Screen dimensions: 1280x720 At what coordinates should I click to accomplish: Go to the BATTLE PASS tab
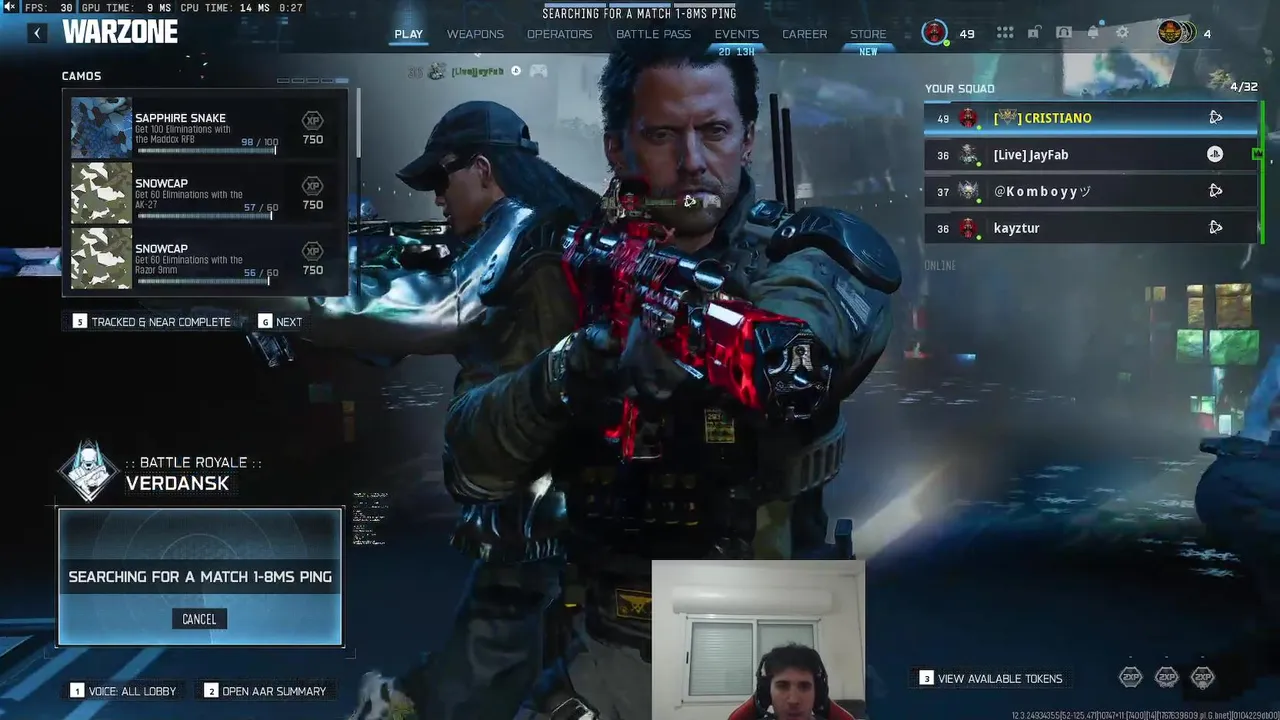click(653, 34)
